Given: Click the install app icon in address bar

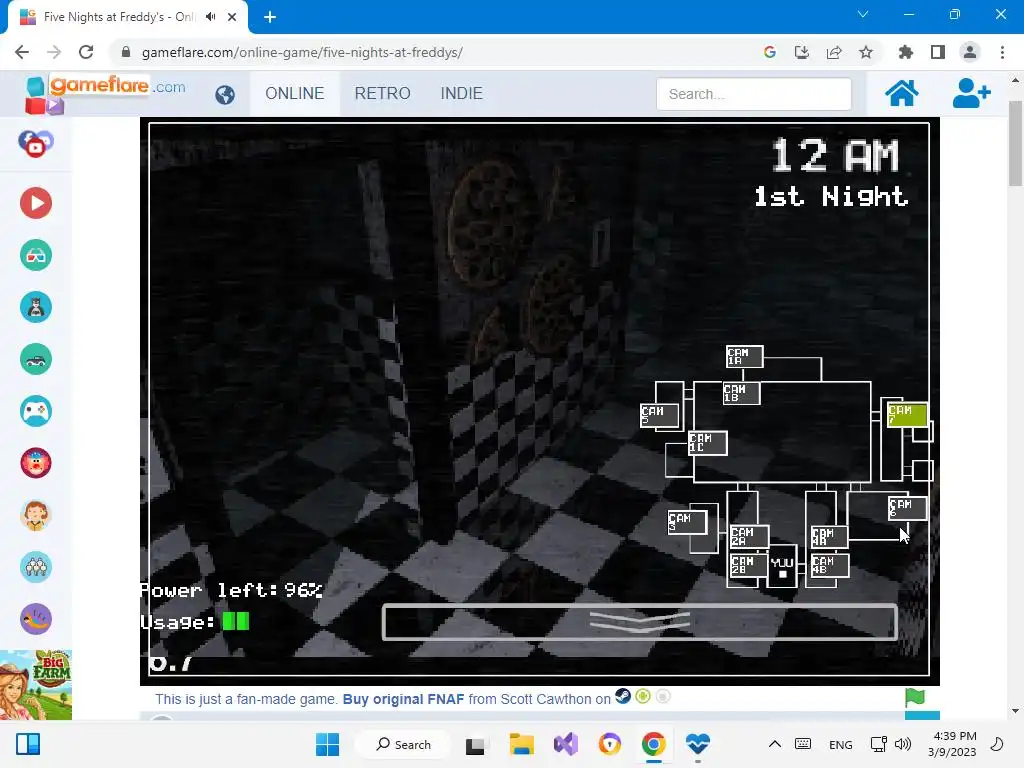Looking at the screenshot, I should [801, 52].
